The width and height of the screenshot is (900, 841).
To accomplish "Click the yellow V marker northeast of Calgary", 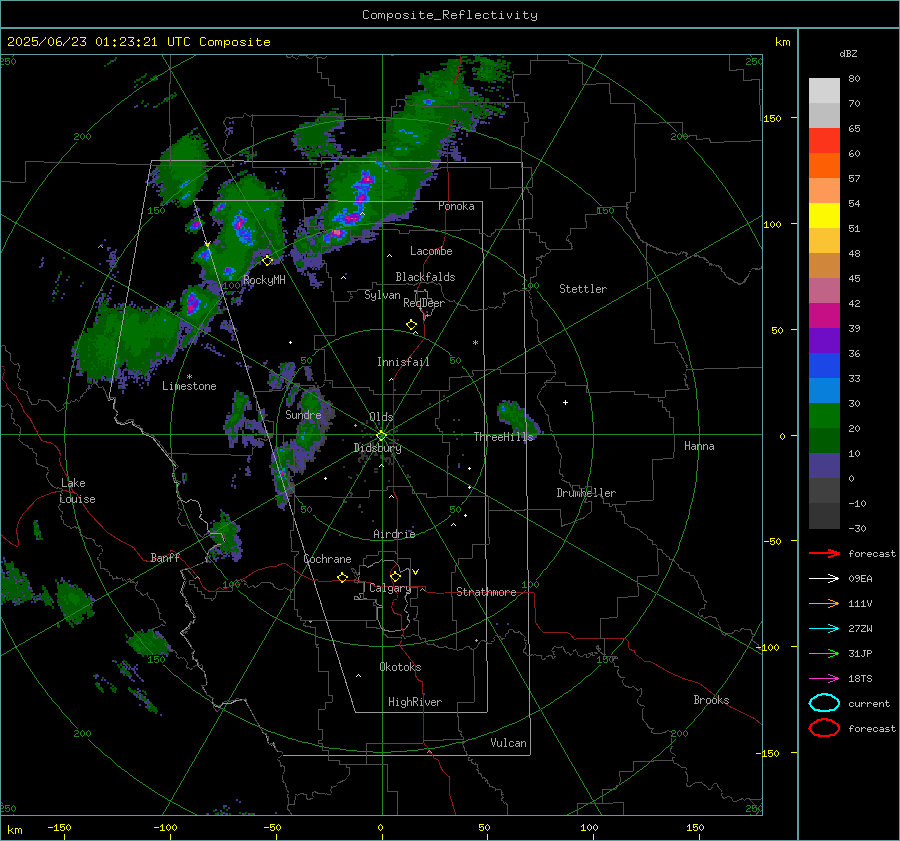I will [x=416, y=572].
